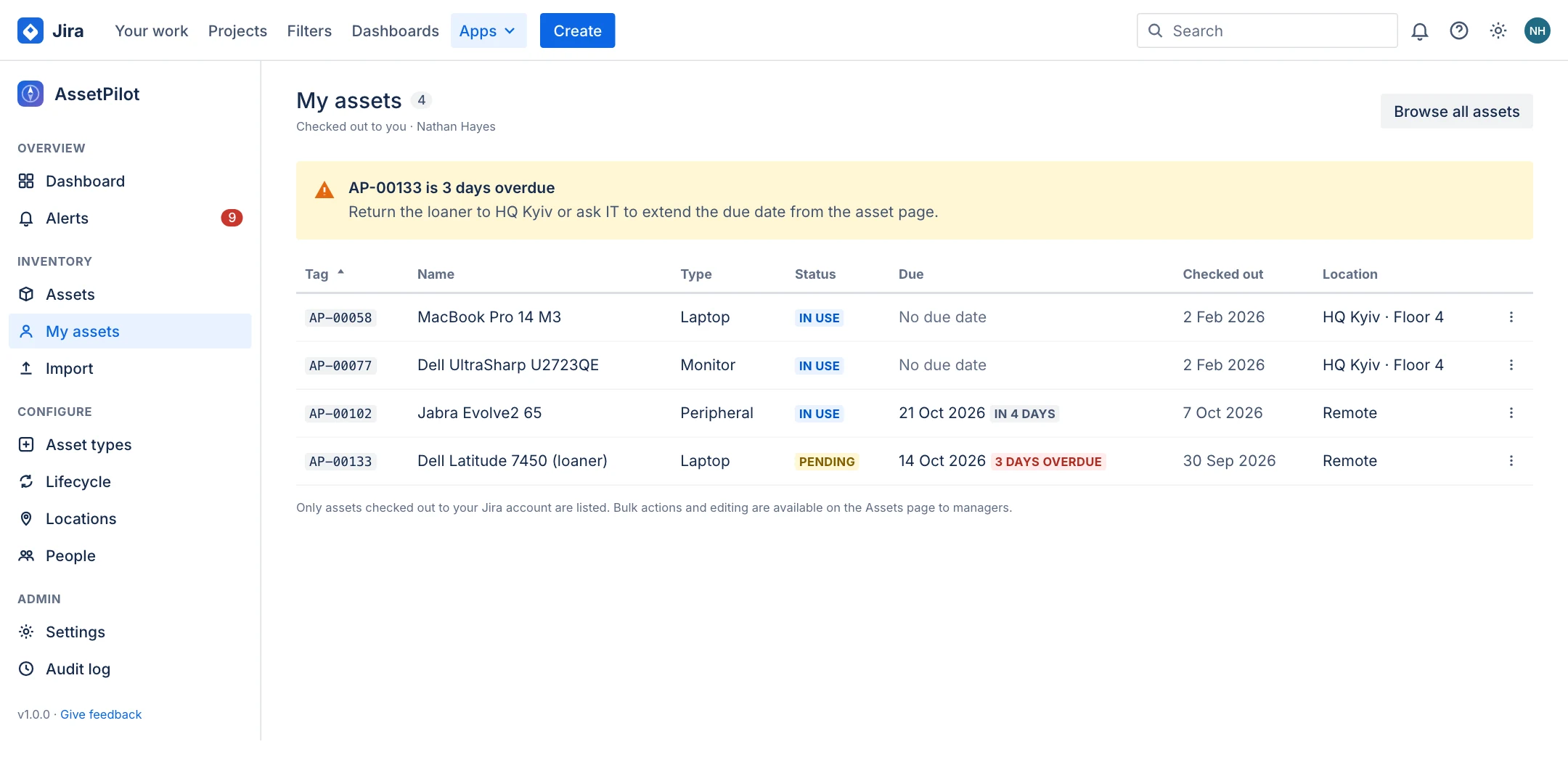Click the AssetPilot compass logo
The width and height of the screenshot is (1568, 784).
pyautogui.click(x=30, y=94)
